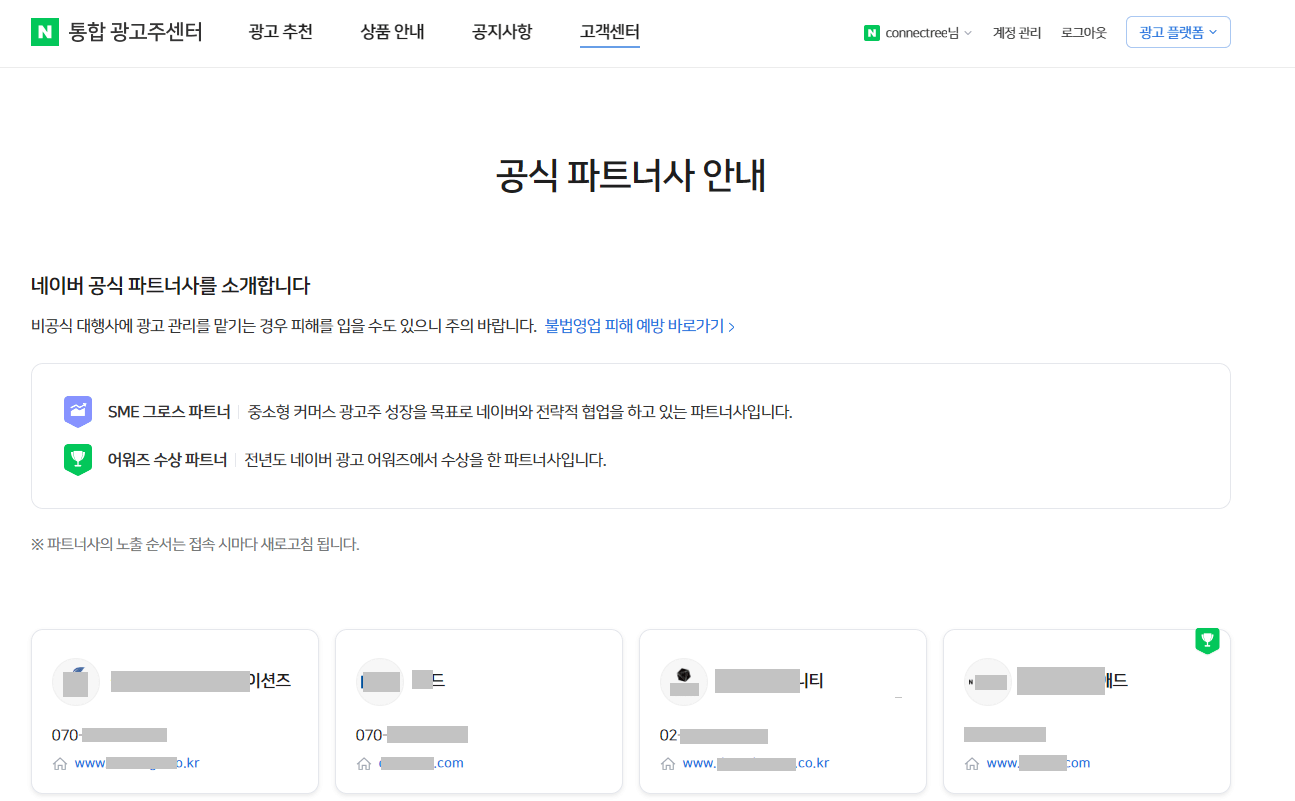This screenshot has height=801, width=1295.
Task: Click the blue SME 그로스 파트너 badge icon
Action: coord(77,411)
